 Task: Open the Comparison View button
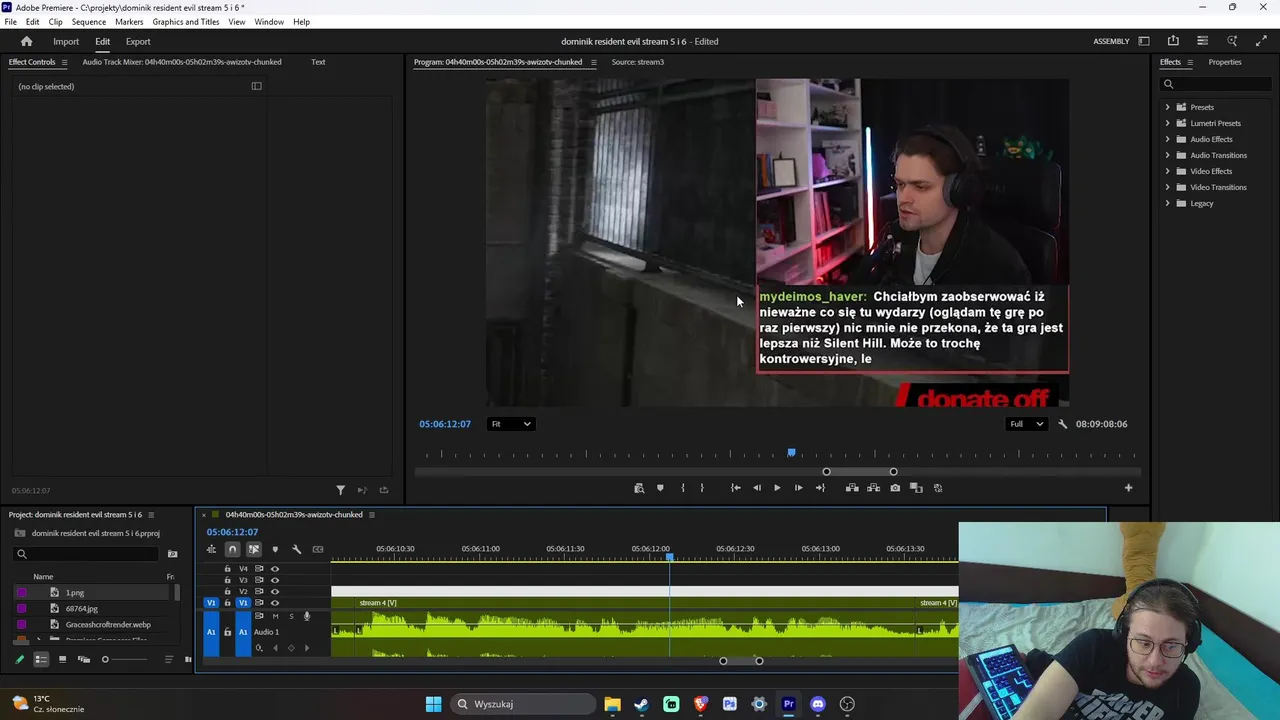point(916,488)
